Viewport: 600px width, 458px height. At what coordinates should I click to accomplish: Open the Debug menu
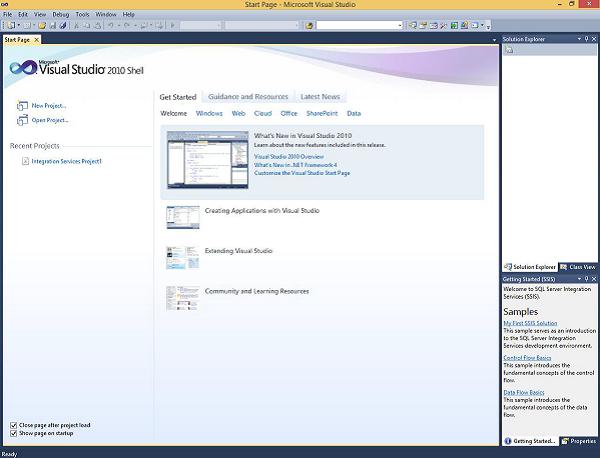pos(61,15)
